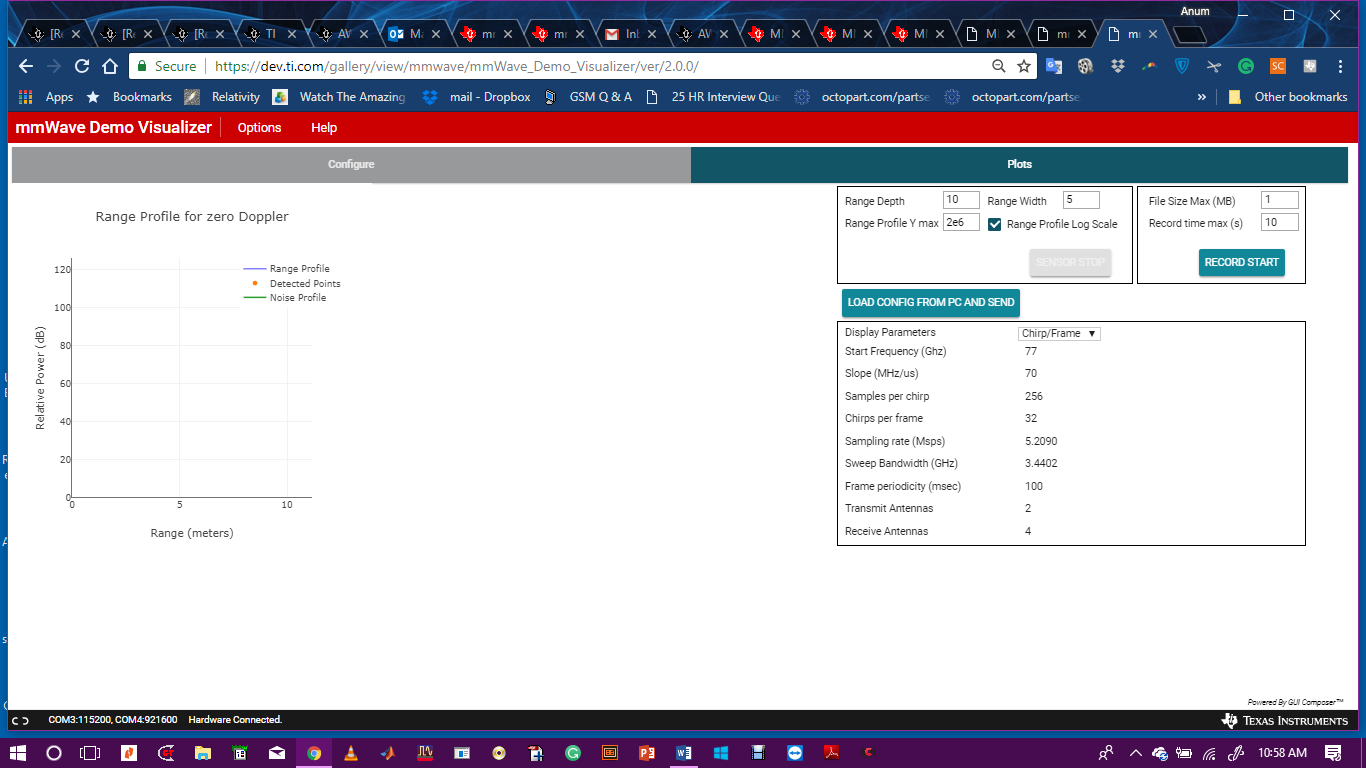Click the film reel extension icon
Screen dimensions: 1366x768
pyautogui.click(x=1086, y=66)
